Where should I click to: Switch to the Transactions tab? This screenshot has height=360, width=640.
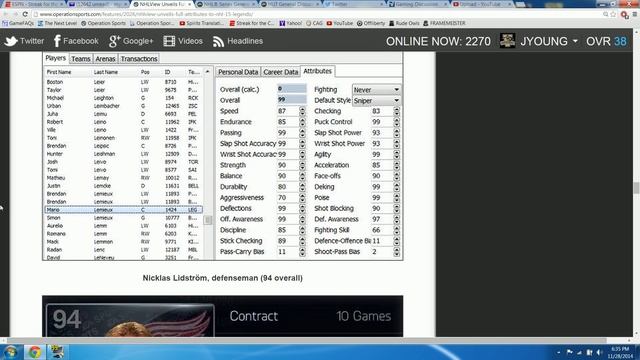tap(139, 59)
